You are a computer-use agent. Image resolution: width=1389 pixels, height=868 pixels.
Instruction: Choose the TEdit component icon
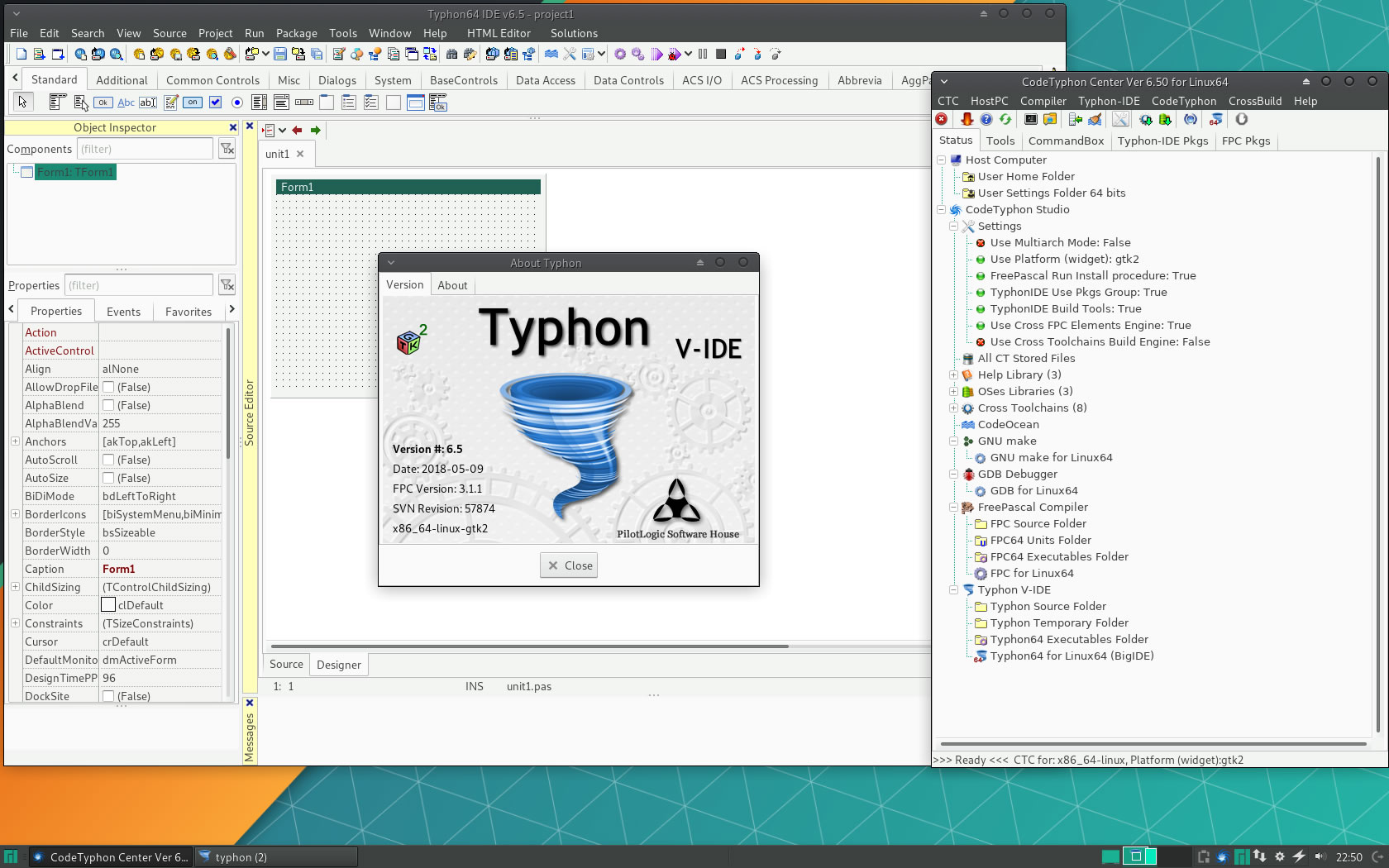(x=148, y=103)
